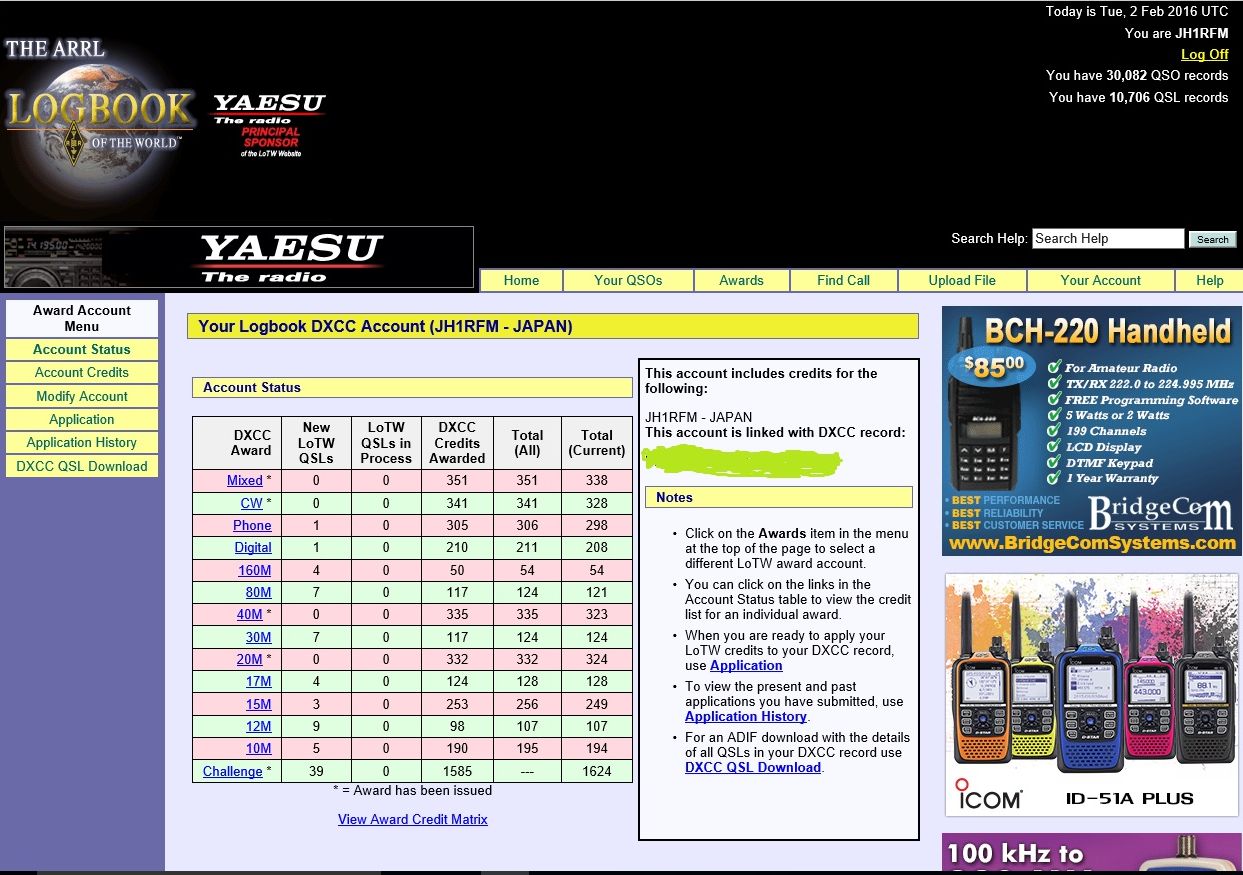Screen dimensions: 1243x875
Task: Switch to the Find Call tab
Action: coord(843,280)
